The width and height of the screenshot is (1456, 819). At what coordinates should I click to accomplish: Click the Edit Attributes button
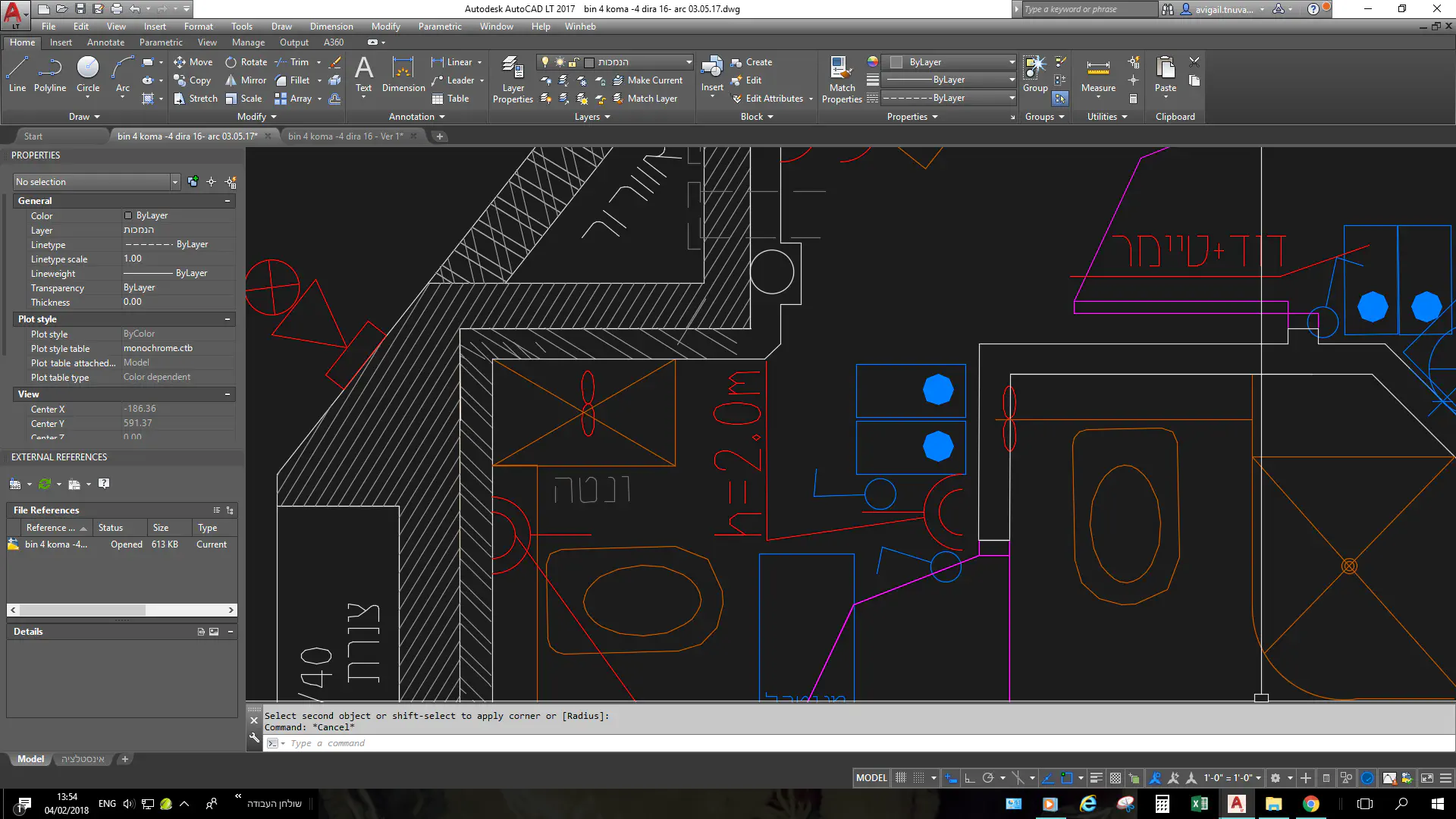click(x=773, y=99)
